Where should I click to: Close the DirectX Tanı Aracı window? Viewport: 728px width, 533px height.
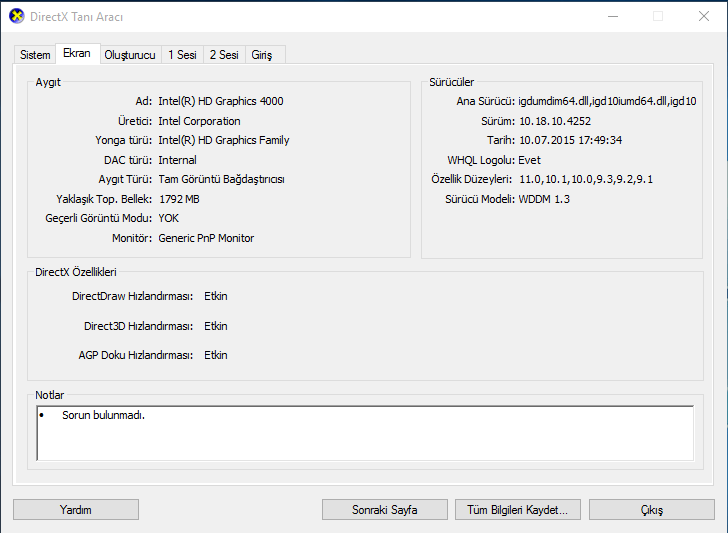pyautogui.click(x=704, y=16)
